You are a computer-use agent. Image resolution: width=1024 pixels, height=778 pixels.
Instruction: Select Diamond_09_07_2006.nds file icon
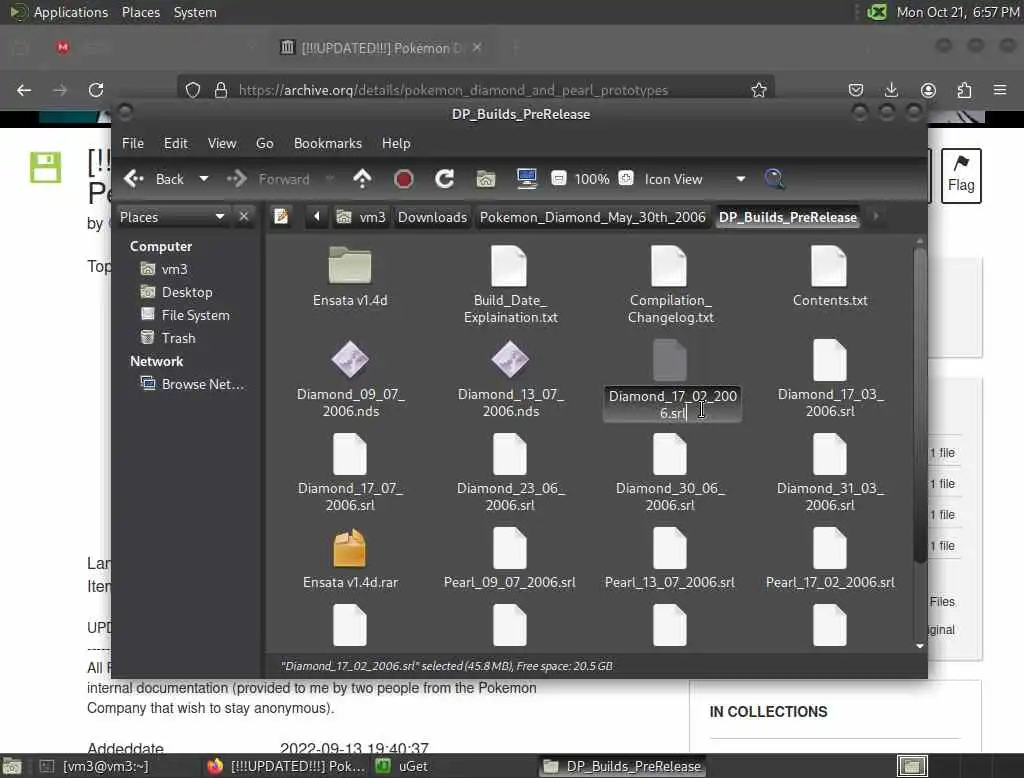(x=350, y=359)
